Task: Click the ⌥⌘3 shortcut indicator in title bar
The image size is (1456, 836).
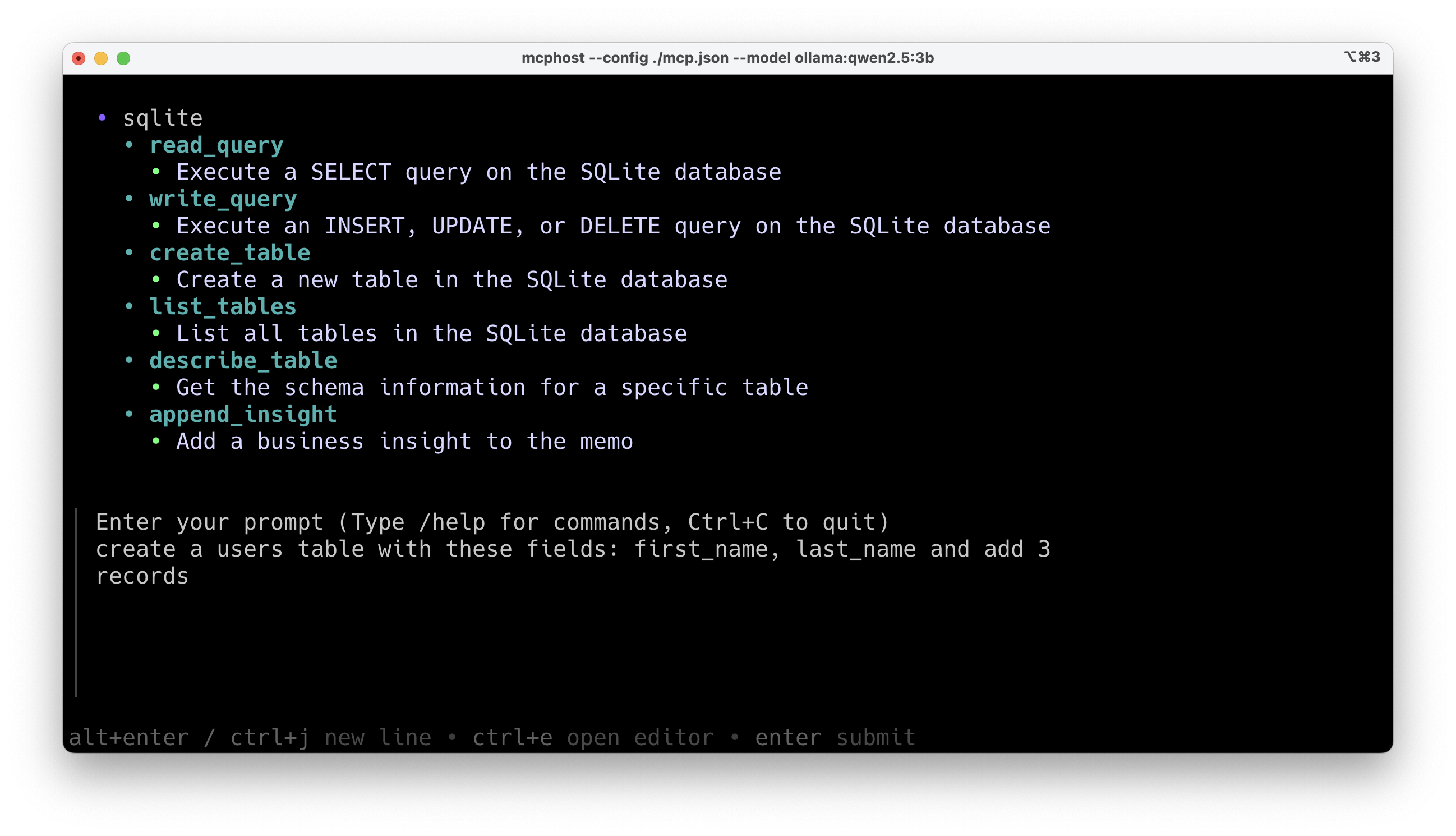Action: tap(1361, 57)
